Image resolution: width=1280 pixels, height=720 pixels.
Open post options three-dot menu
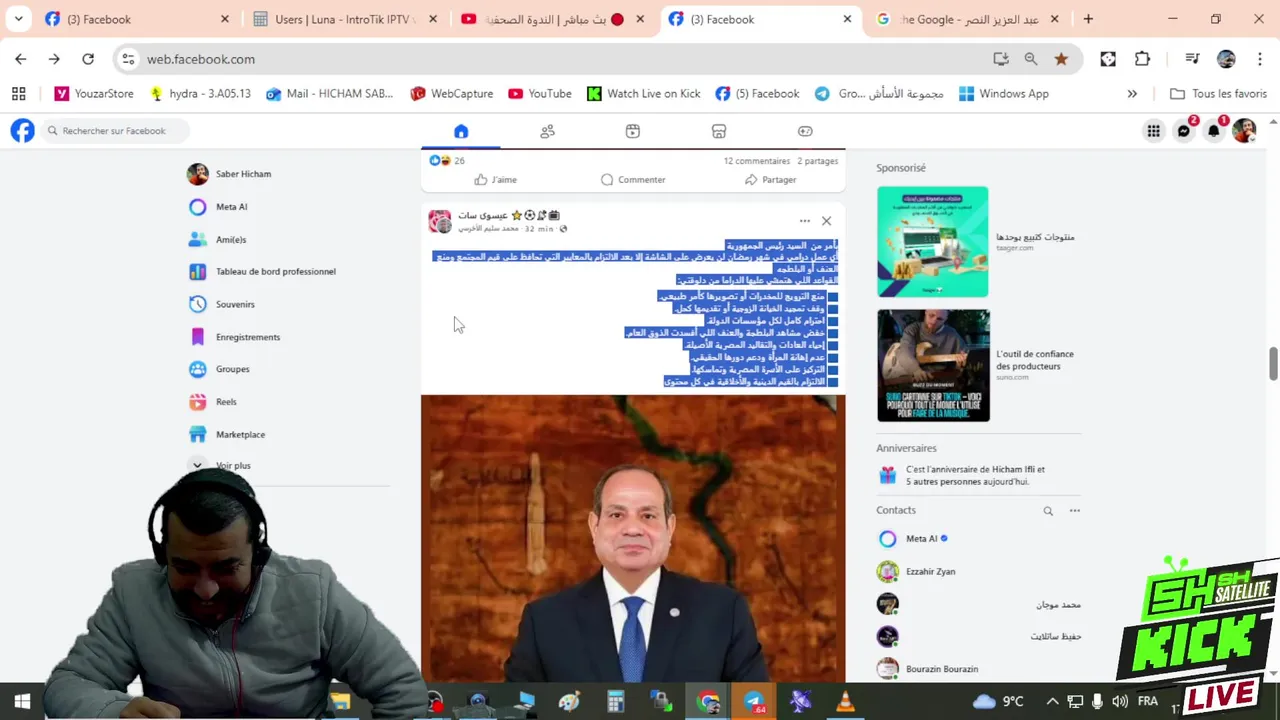[804, 221]
